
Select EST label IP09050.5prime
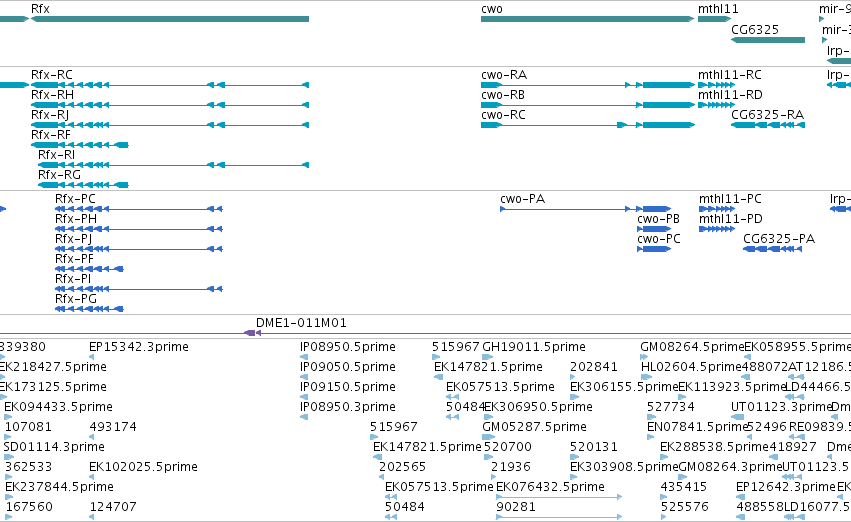348,367
